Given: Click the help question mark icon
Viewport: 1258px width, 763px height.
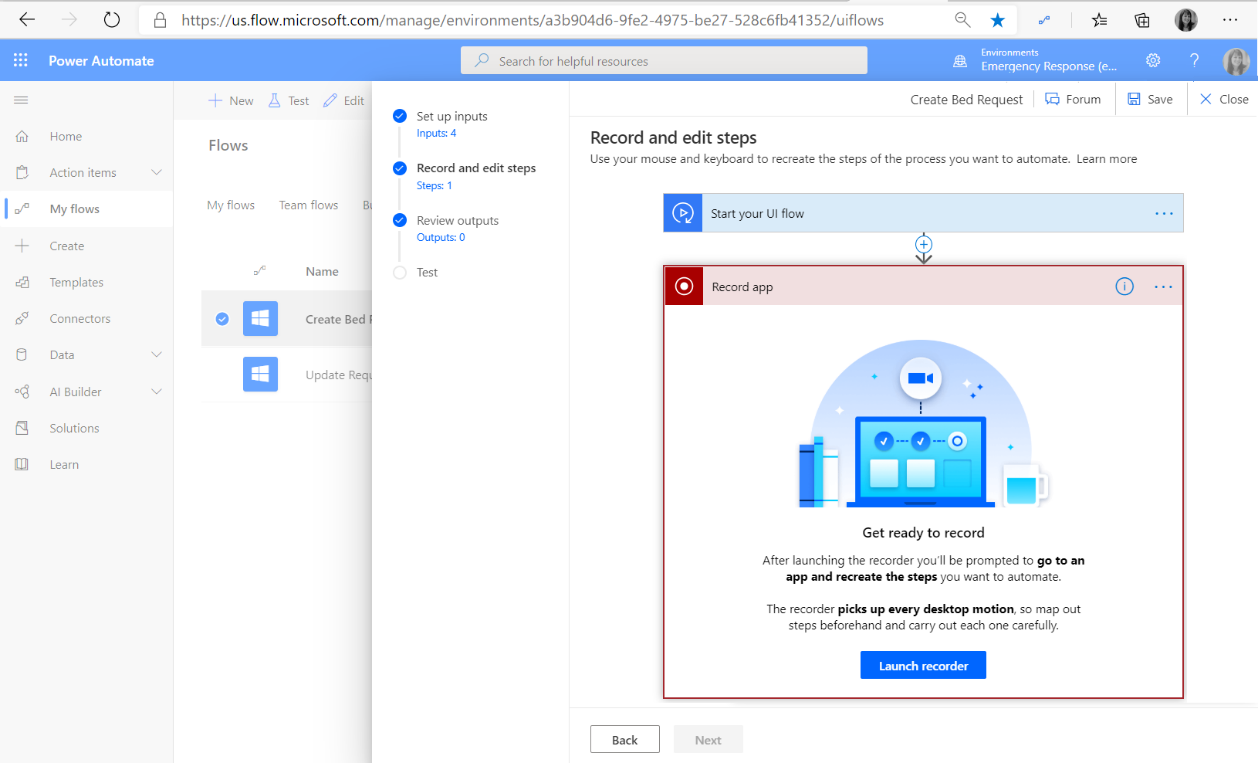Looking at the screenshot, I should (1194, 61).
